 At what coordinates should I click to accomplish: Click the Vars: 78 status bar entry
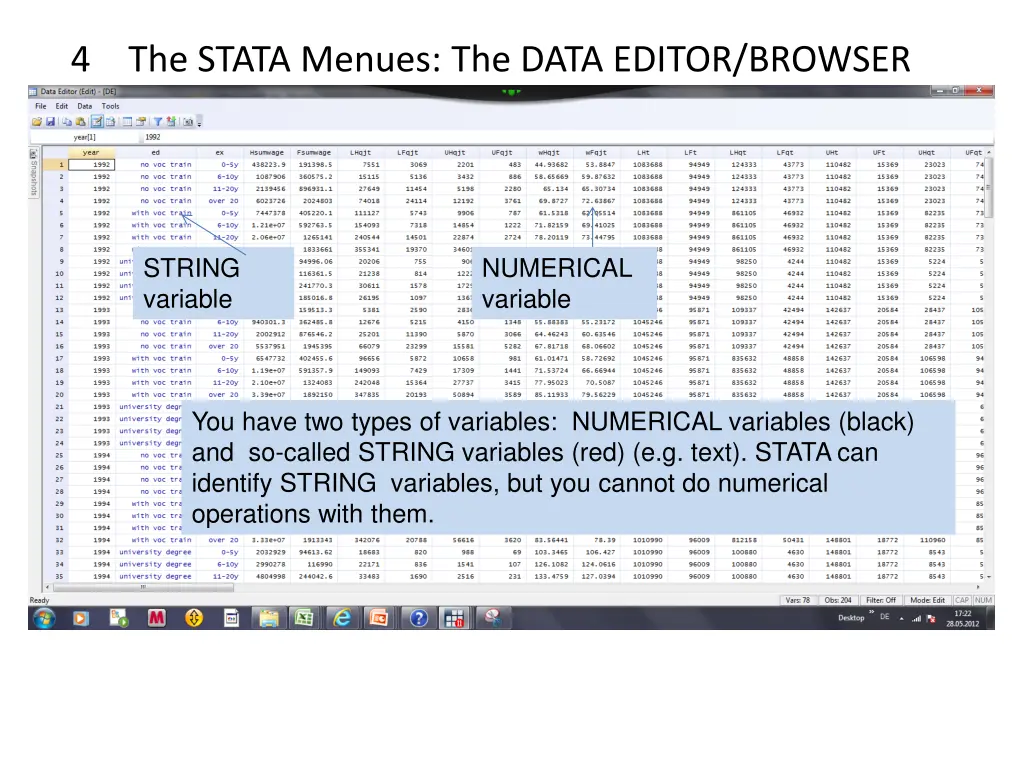tap(797, 600)
